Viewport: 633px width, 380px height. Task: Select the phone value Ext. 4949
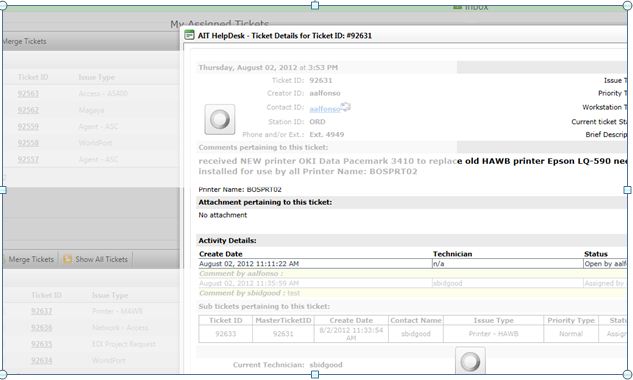point(327,134)
